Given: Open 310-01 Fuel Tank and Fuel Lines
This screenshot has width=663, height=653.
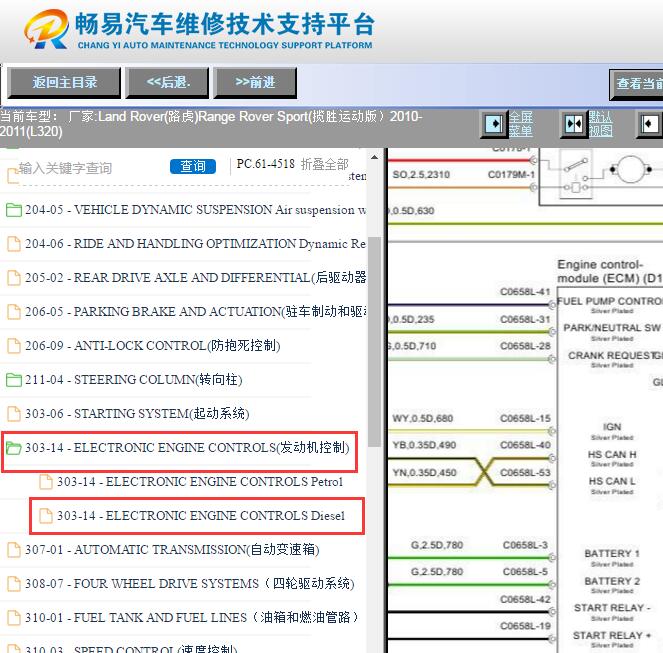Looking at the screenshot, I should pos(192,617).
